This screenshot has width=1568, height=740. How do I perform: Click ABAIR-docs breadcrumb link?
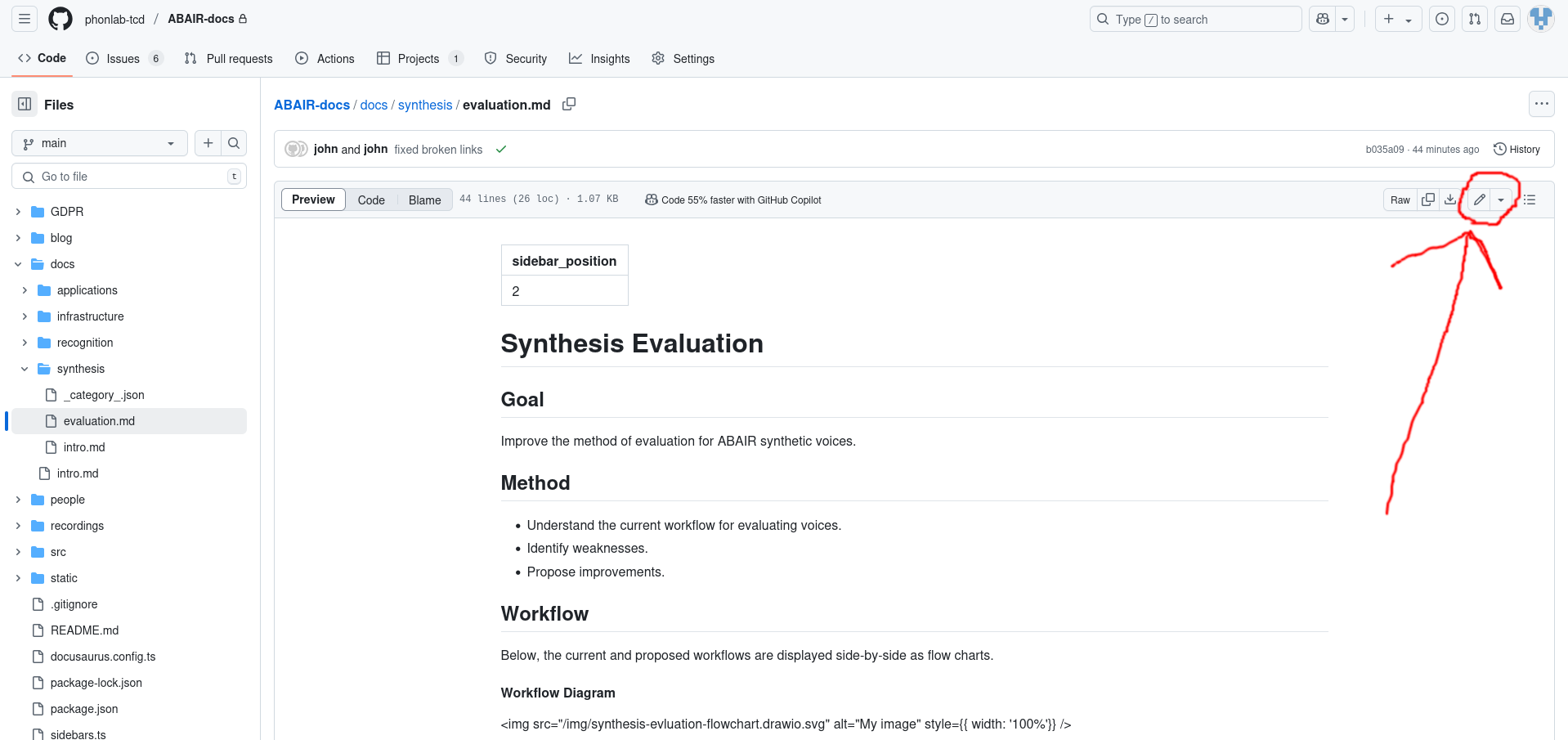coord(311,105)
